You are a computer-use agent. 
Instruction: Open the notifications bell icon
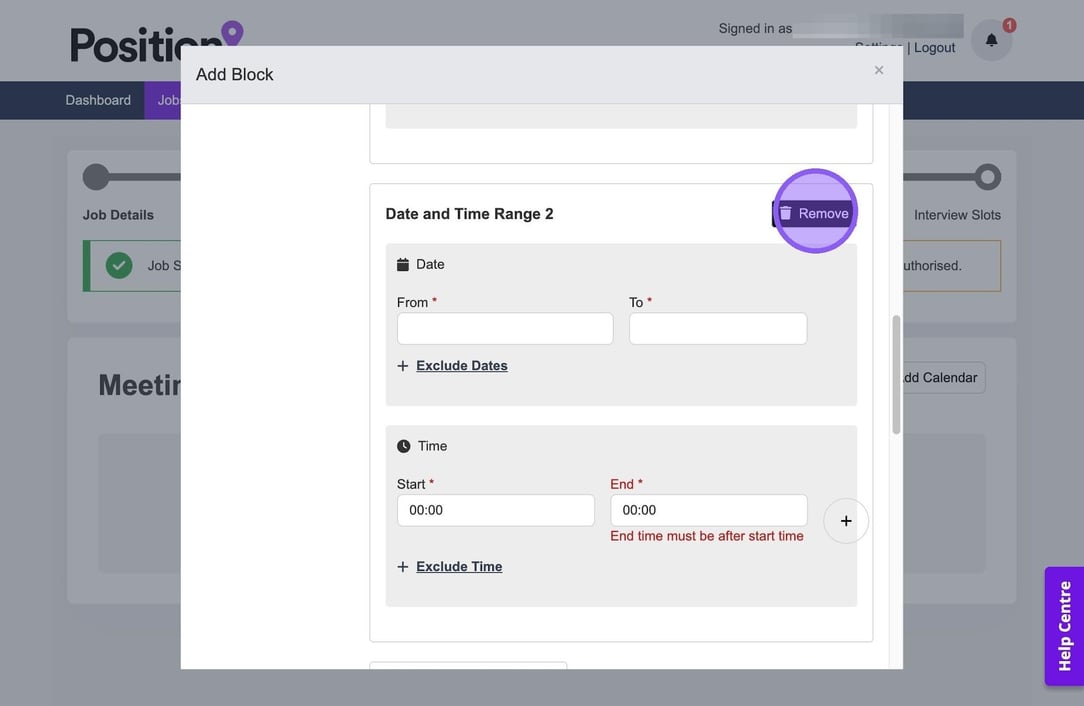pyautogui.click(x=991, y=40)
